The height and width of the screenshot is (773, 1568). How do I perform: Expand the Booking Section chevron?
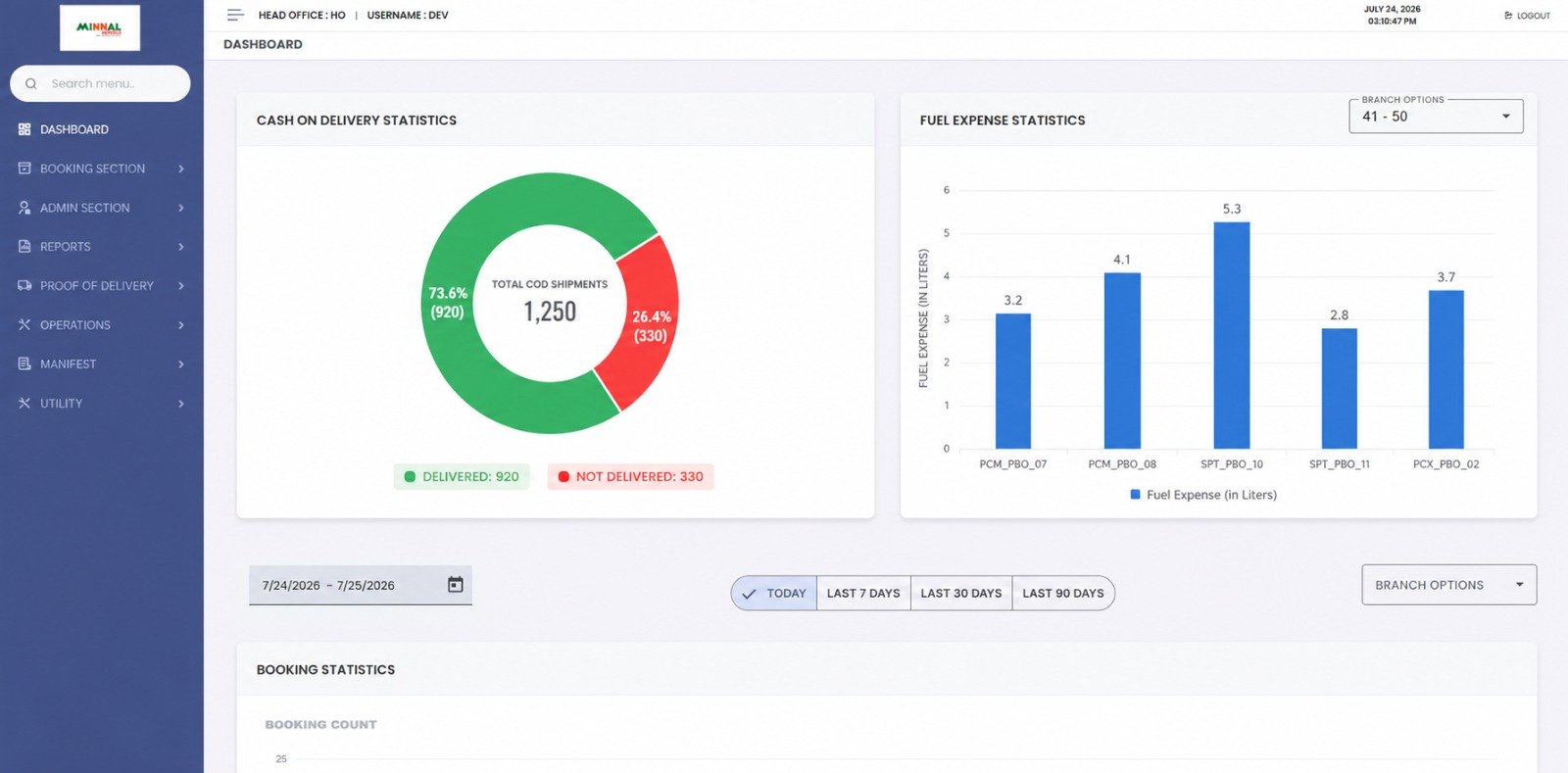181,169
